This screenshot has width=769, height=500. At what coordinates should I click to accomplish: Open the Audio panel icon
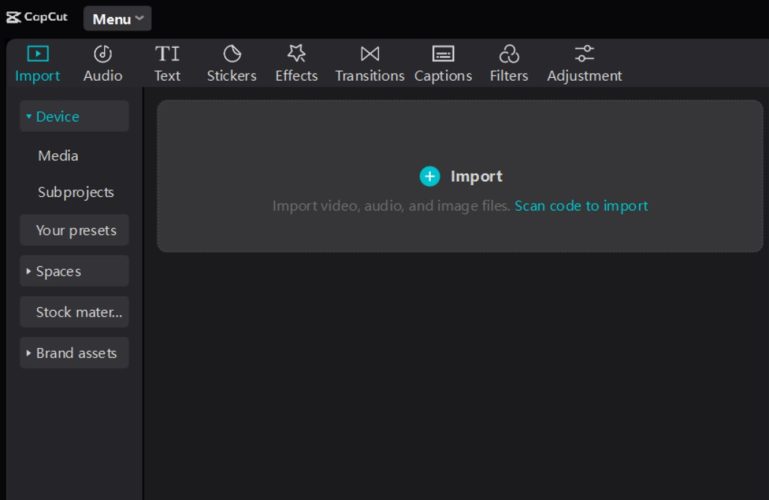coord(102,54)
